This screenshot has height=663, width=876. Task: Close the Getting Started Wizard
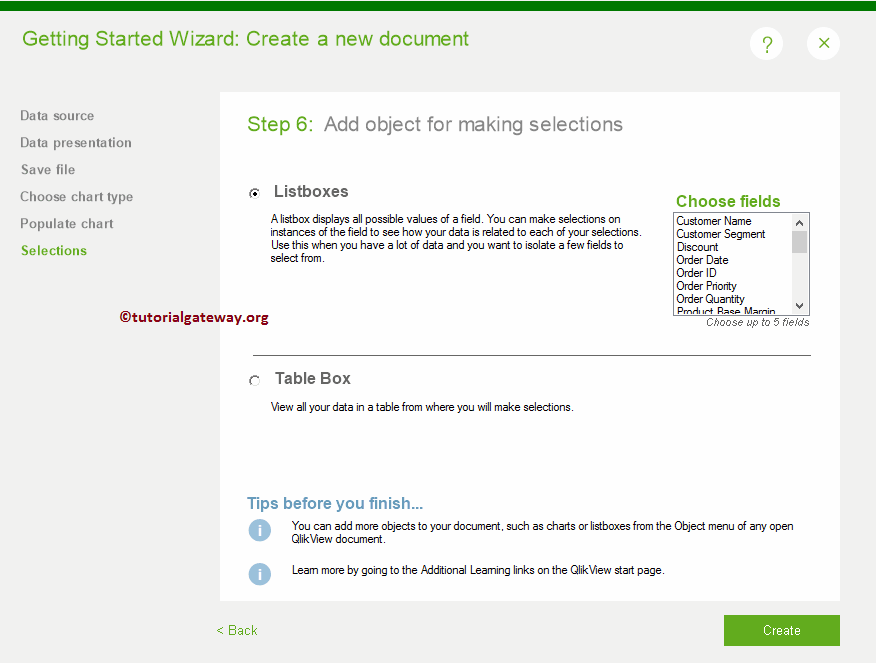(x=823, y=43)
